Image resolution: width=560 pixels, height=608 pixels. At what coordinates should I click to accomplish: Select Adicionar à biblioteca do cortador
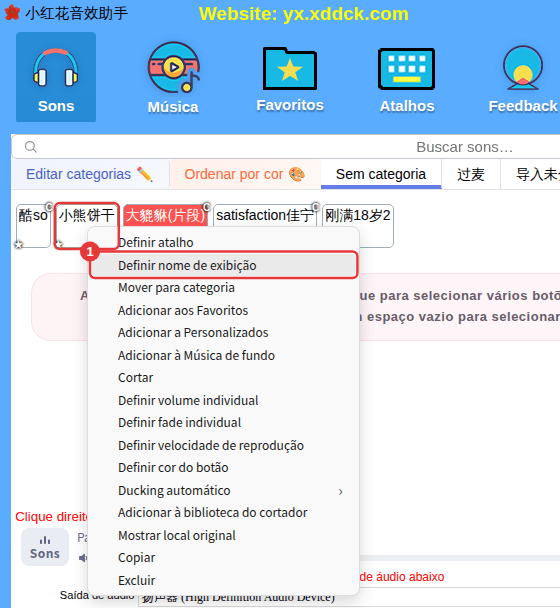[x=224, y=513]
